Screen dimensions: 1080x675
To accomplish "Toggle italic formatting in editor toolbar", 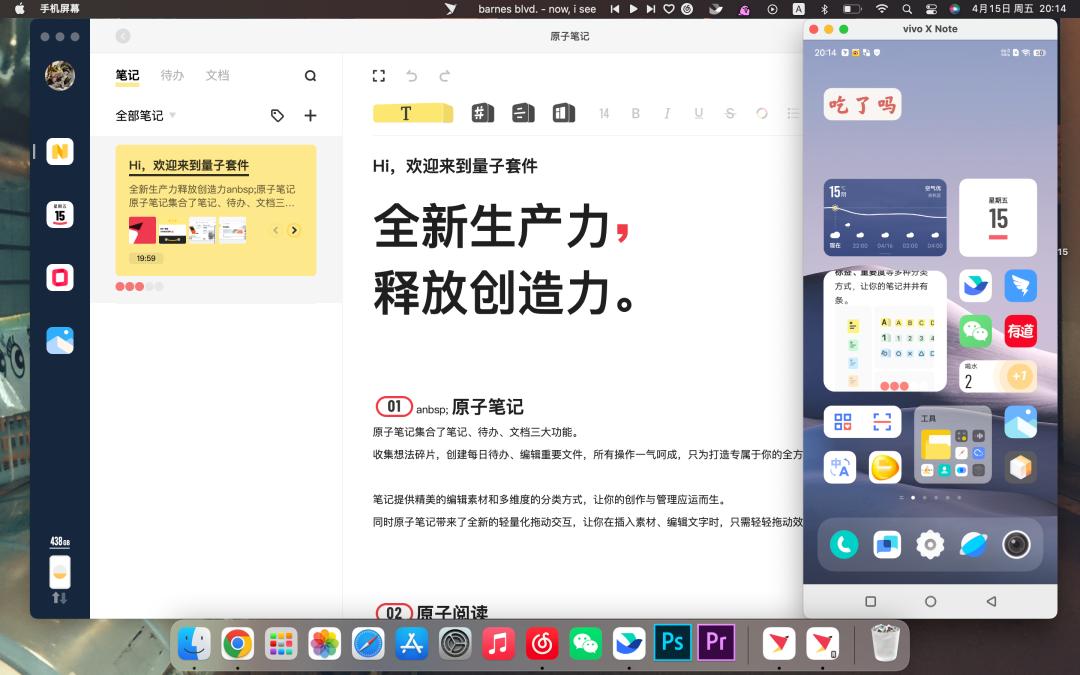I will [x=667, y=114].
